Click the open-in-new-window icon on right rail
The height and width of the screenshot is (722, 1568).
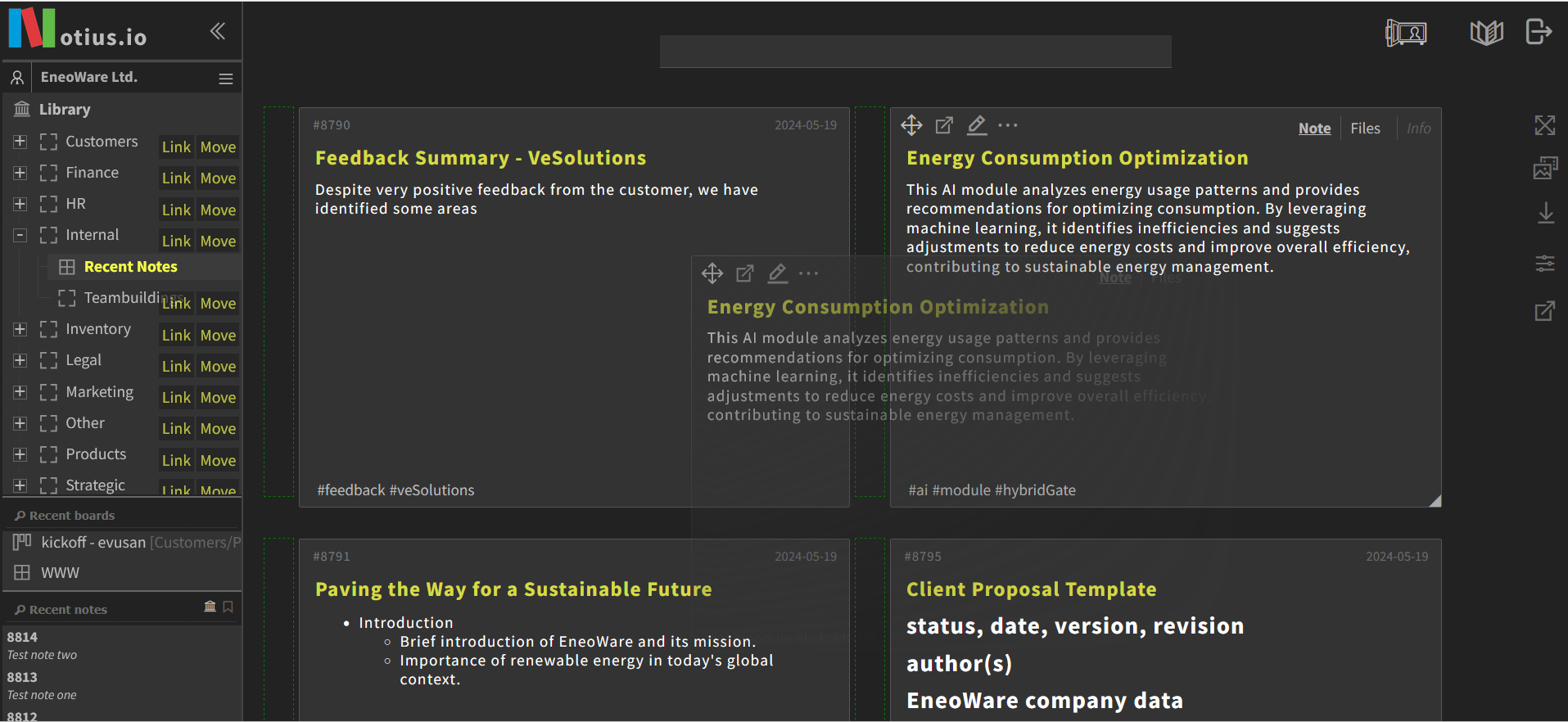point(1545,311)
